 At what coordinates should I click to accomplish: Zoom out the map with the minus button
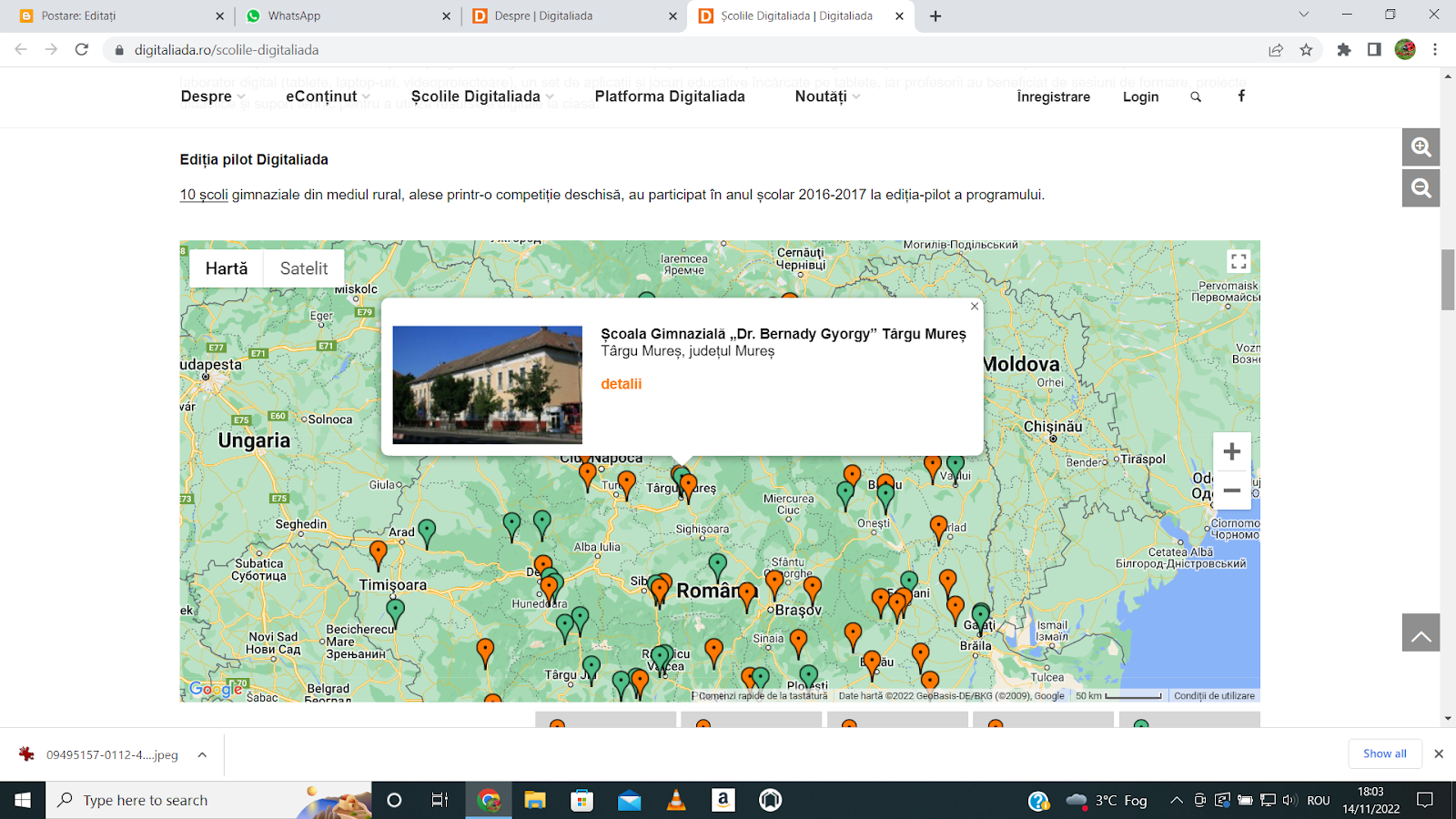pos(1232,490)
